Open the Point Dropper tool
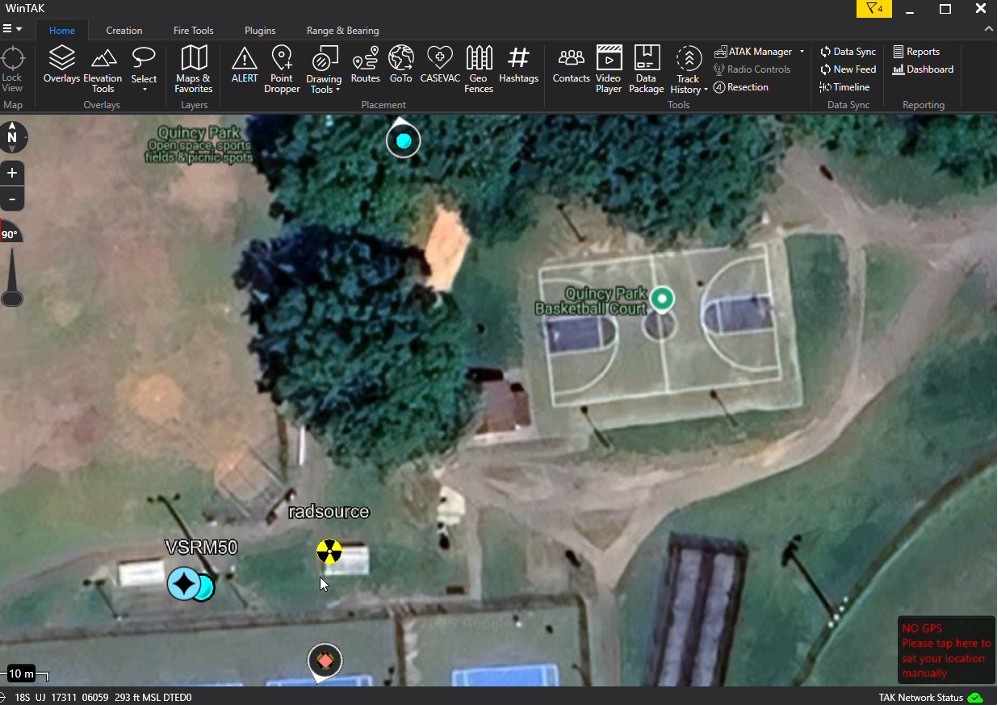This screenshot has width=998, height=706. (281, 69)
